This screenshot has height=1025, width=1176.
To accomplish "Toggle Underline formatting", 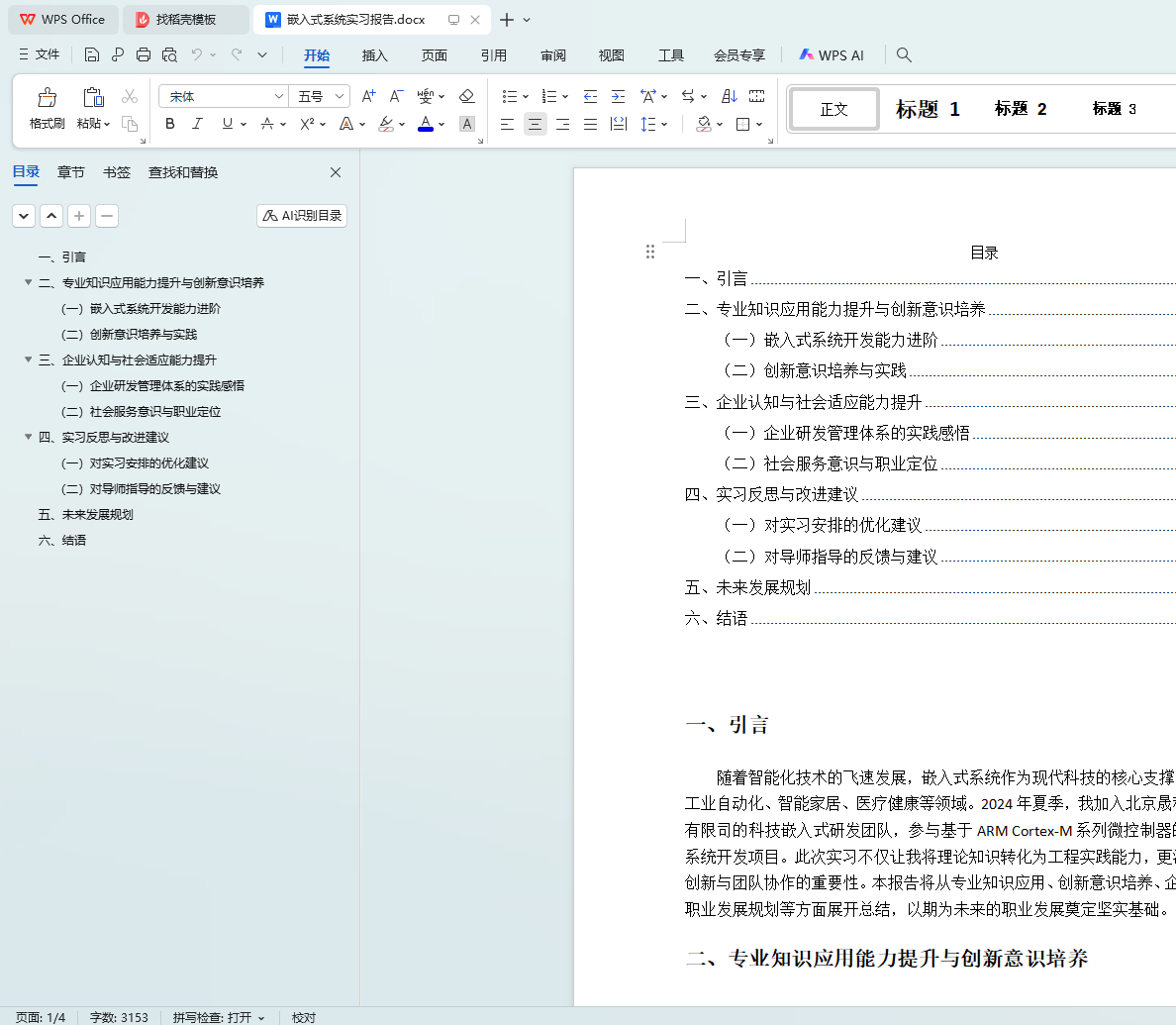I will pyautogui.click(x=228, y=124).
